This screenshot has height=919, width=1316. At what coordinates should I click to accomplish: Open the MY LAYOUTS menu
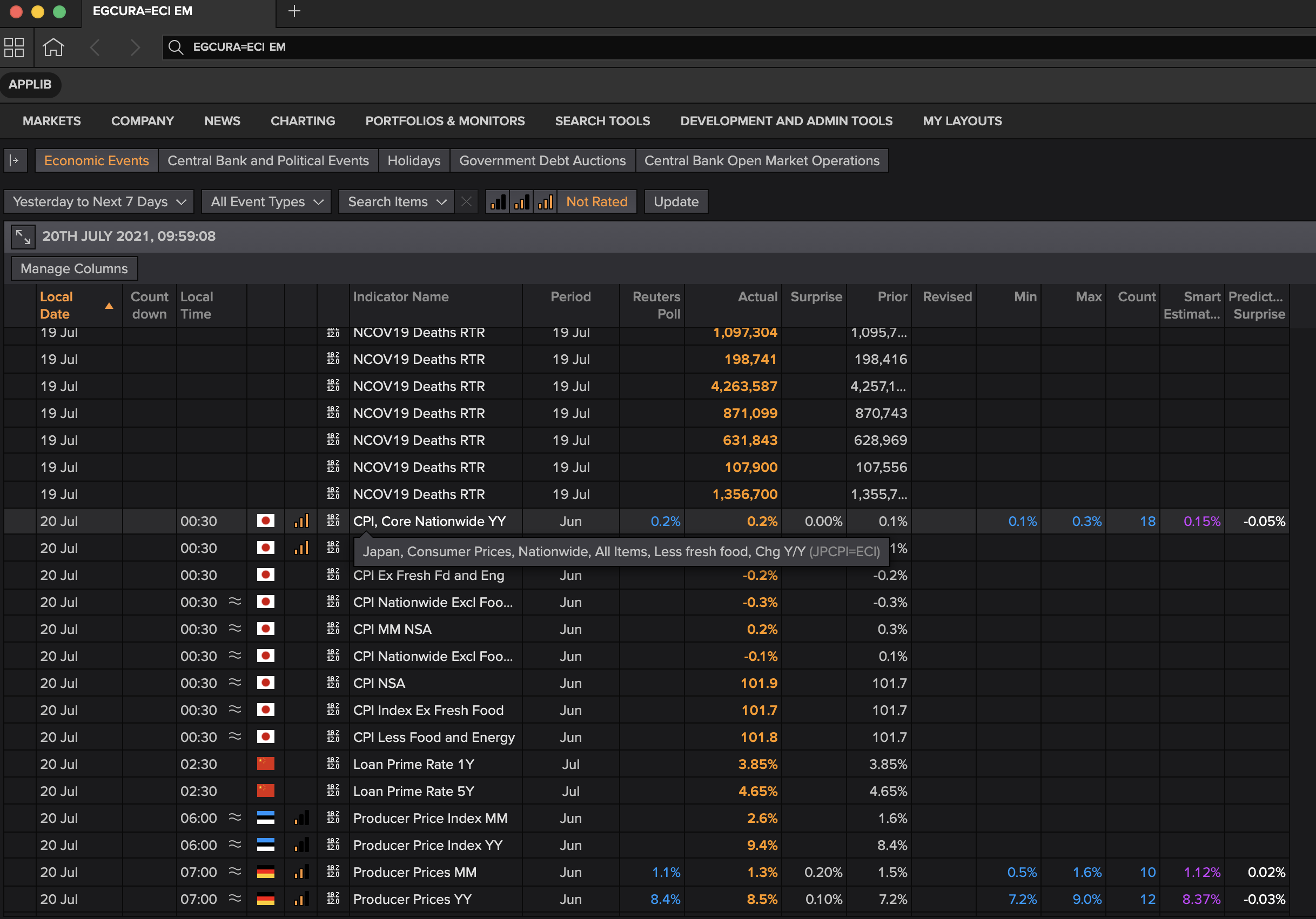(962, 121)
